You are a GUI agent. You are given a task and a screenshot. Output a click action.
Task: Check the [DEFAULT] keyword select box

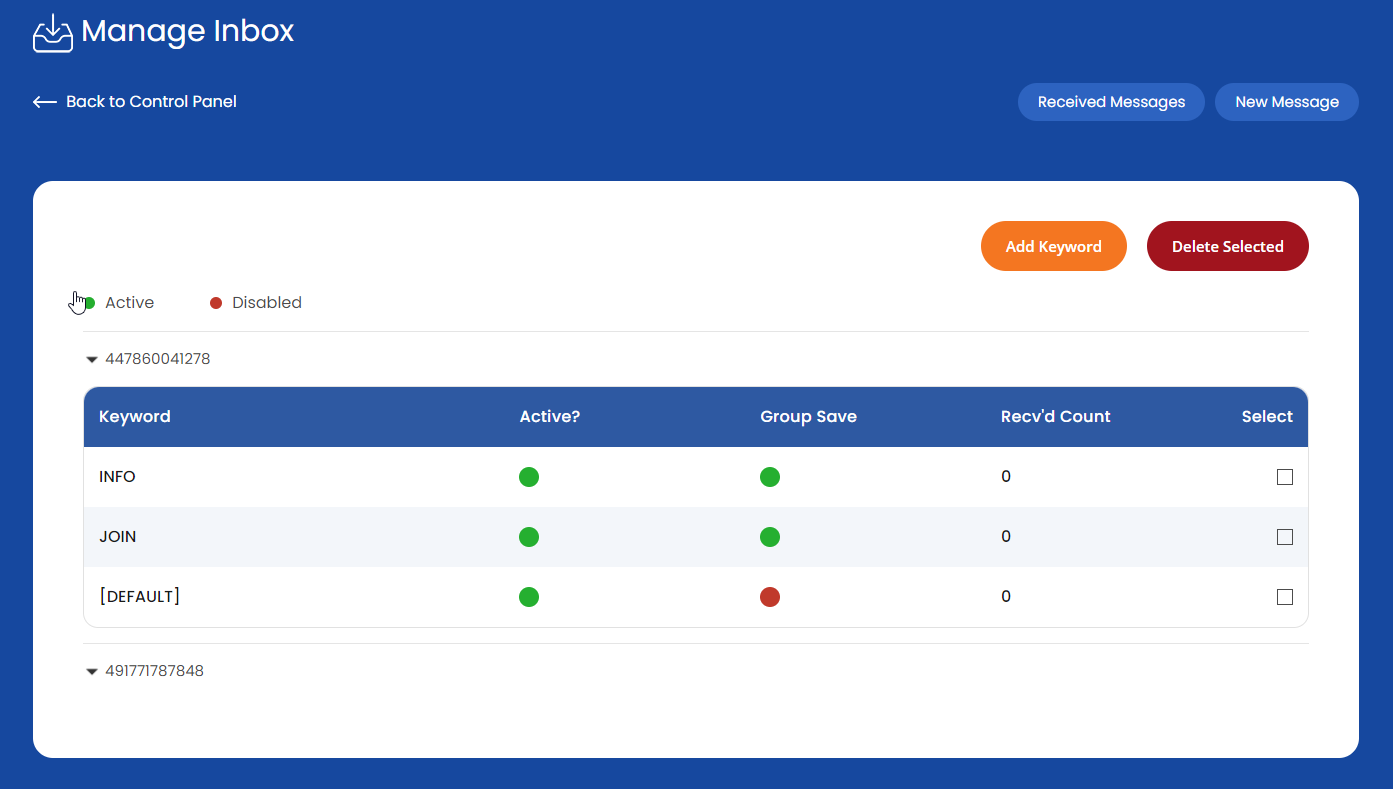coord(1284,597)
